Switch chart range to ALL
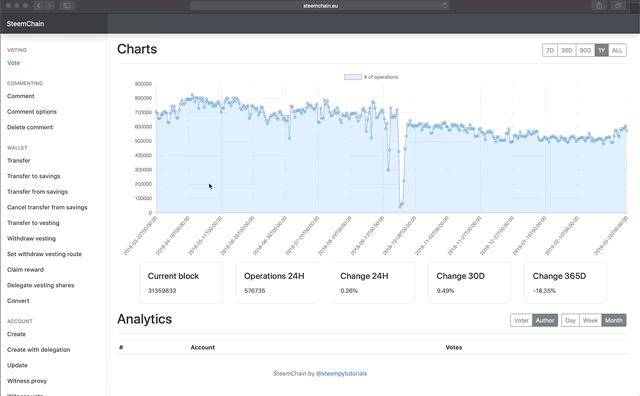The image size is (640, 396). coord(617,50)
